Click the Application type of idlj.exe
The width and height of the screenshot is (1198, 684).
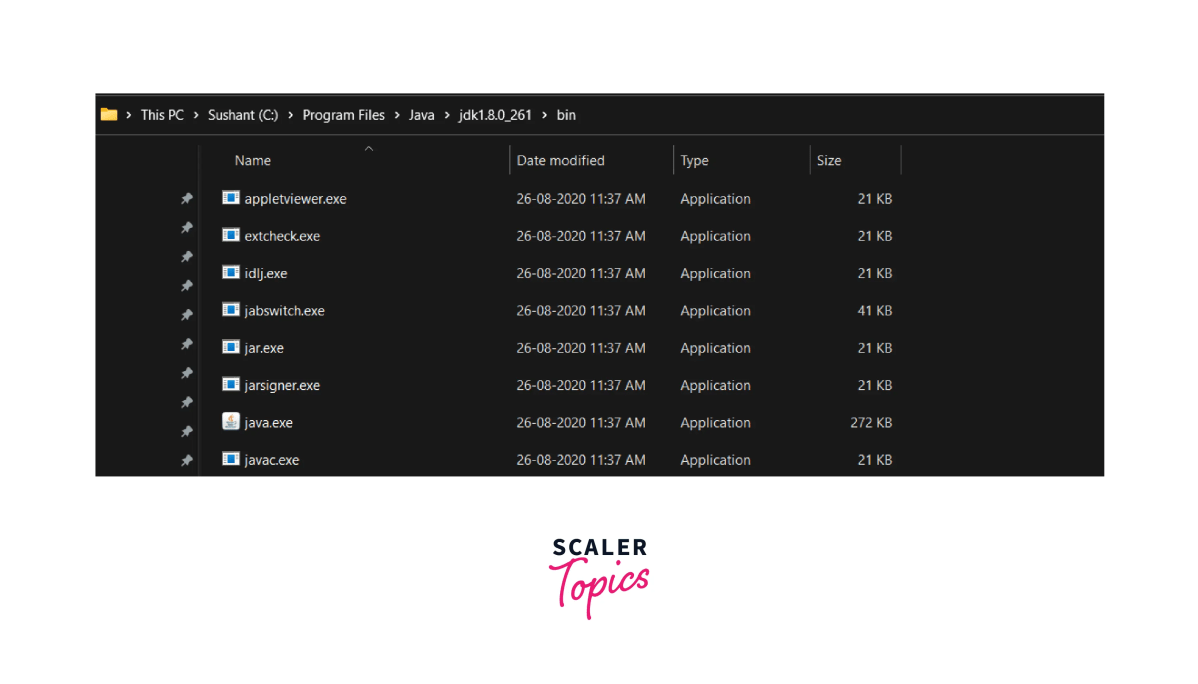[715, 274]
